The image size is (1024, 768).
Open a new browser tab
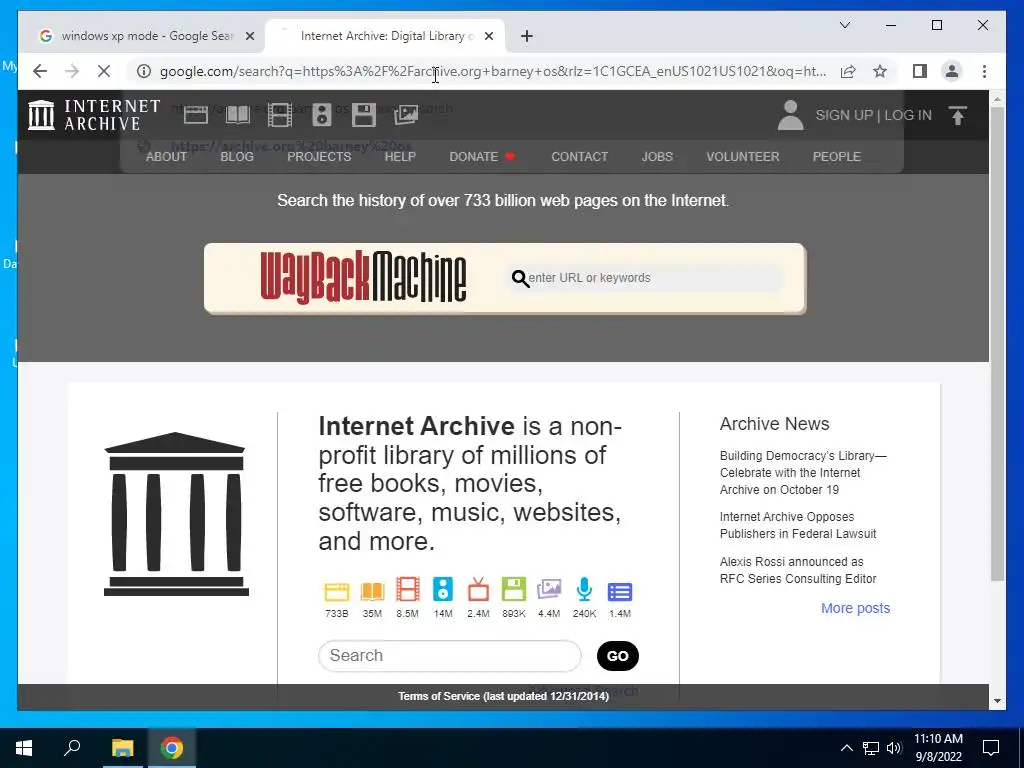point(527,37)
